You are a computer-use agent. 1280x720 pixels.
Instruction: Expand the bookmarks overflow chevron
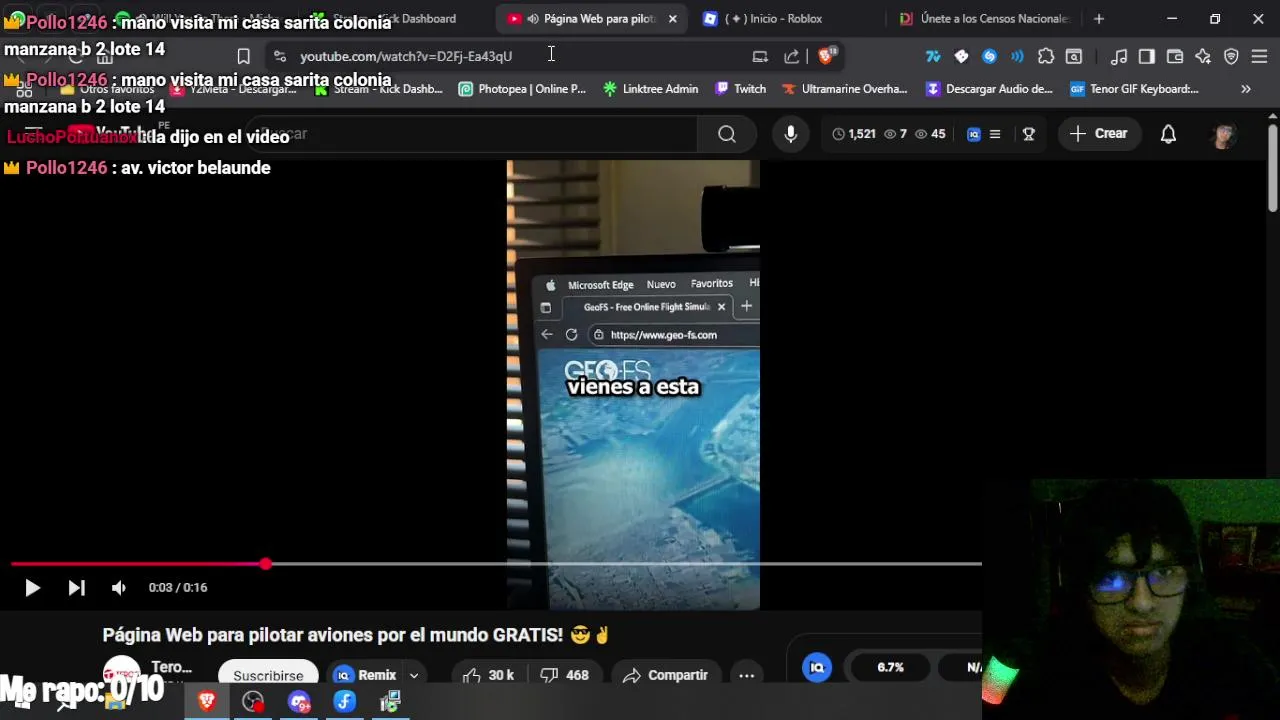[x=1246, y=89]
